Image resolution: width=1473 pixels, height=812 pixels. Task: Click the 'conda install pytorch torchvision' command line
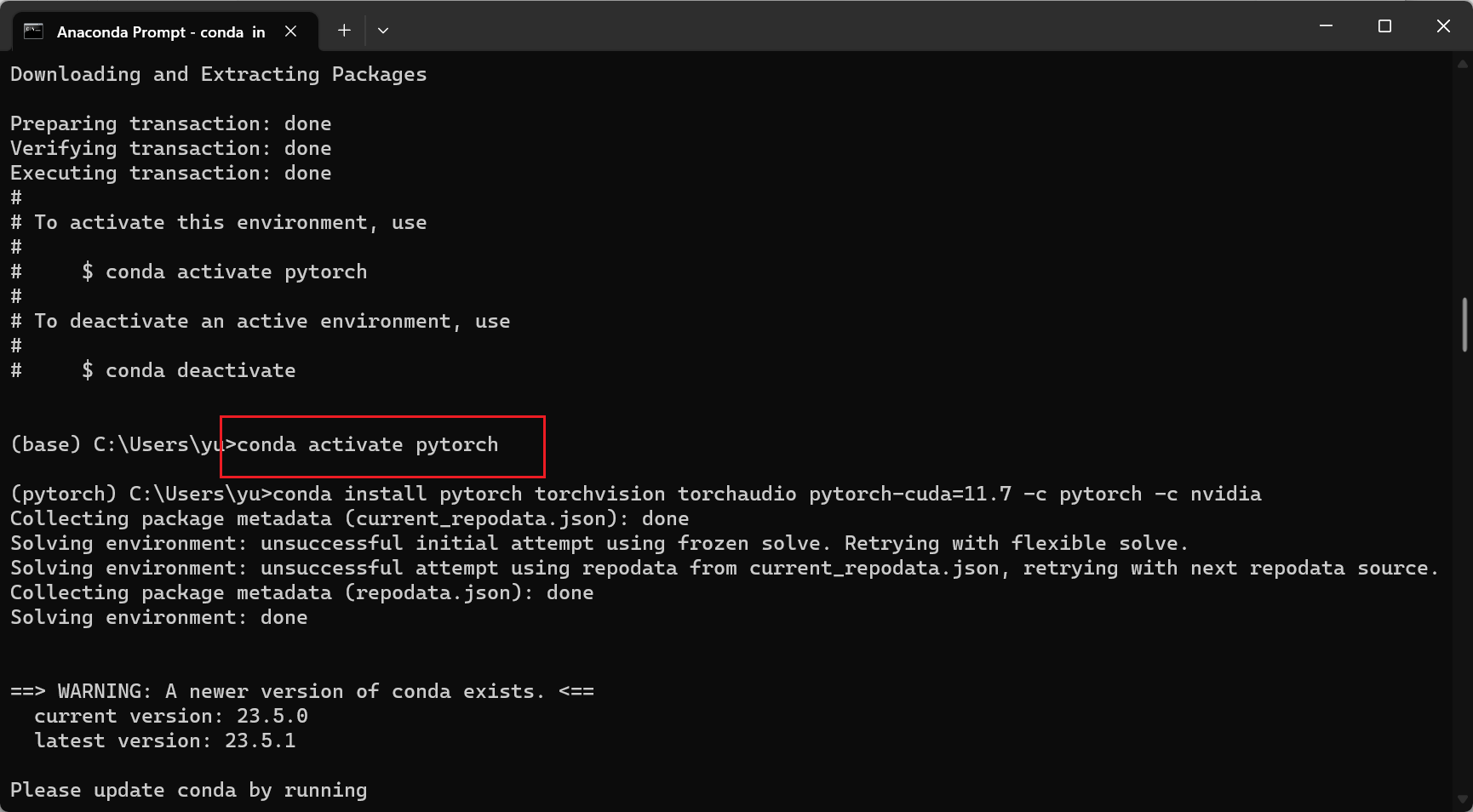pos(639,494)
